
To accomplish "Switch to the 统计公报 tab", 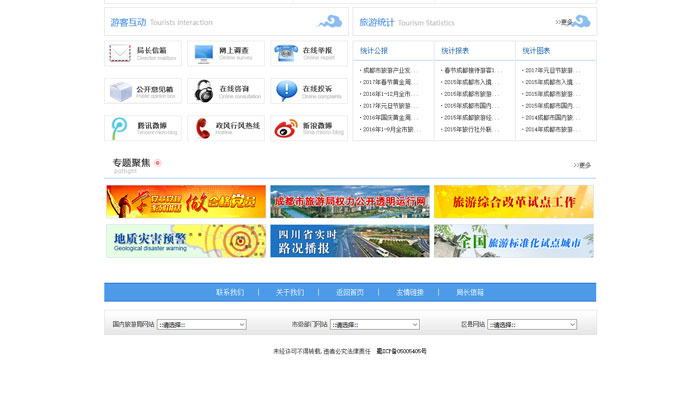I will click(374, 51).
